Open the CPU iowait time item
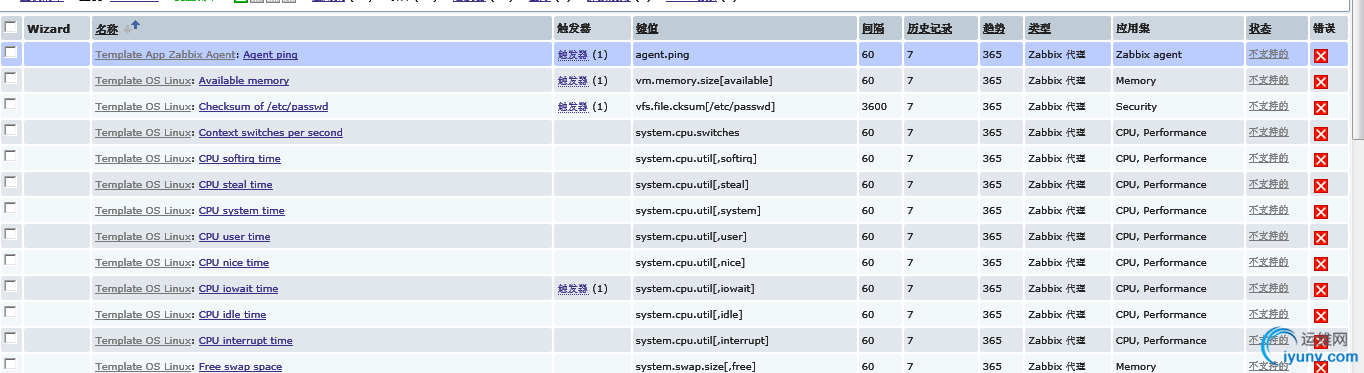This screenshot has width=1364, height=373. click(x=238, y=289)
